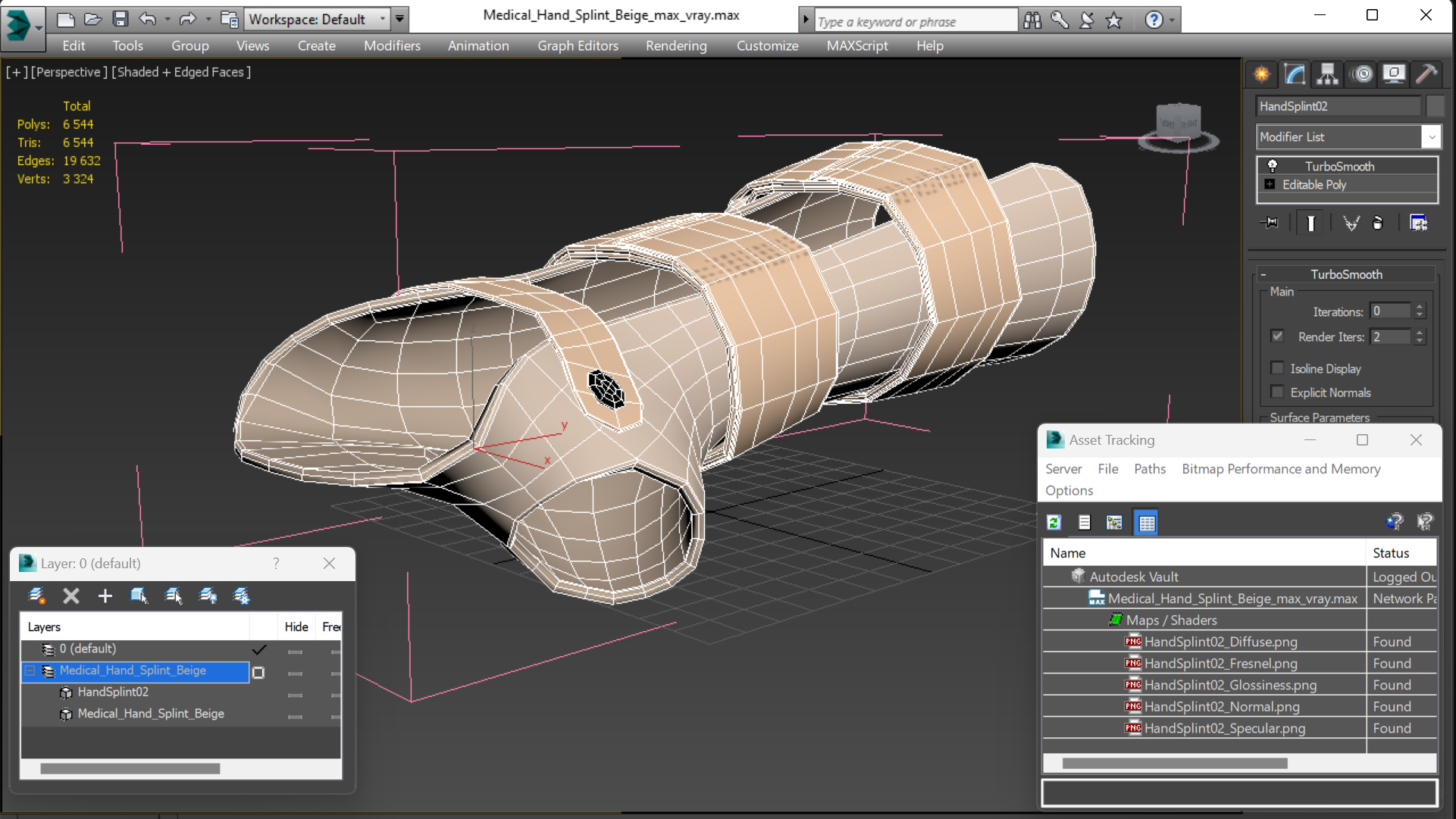Toggle current layer checkmark for 0 (default)
The width and height of the screenshot is (1456, 819).
point(259,649)
